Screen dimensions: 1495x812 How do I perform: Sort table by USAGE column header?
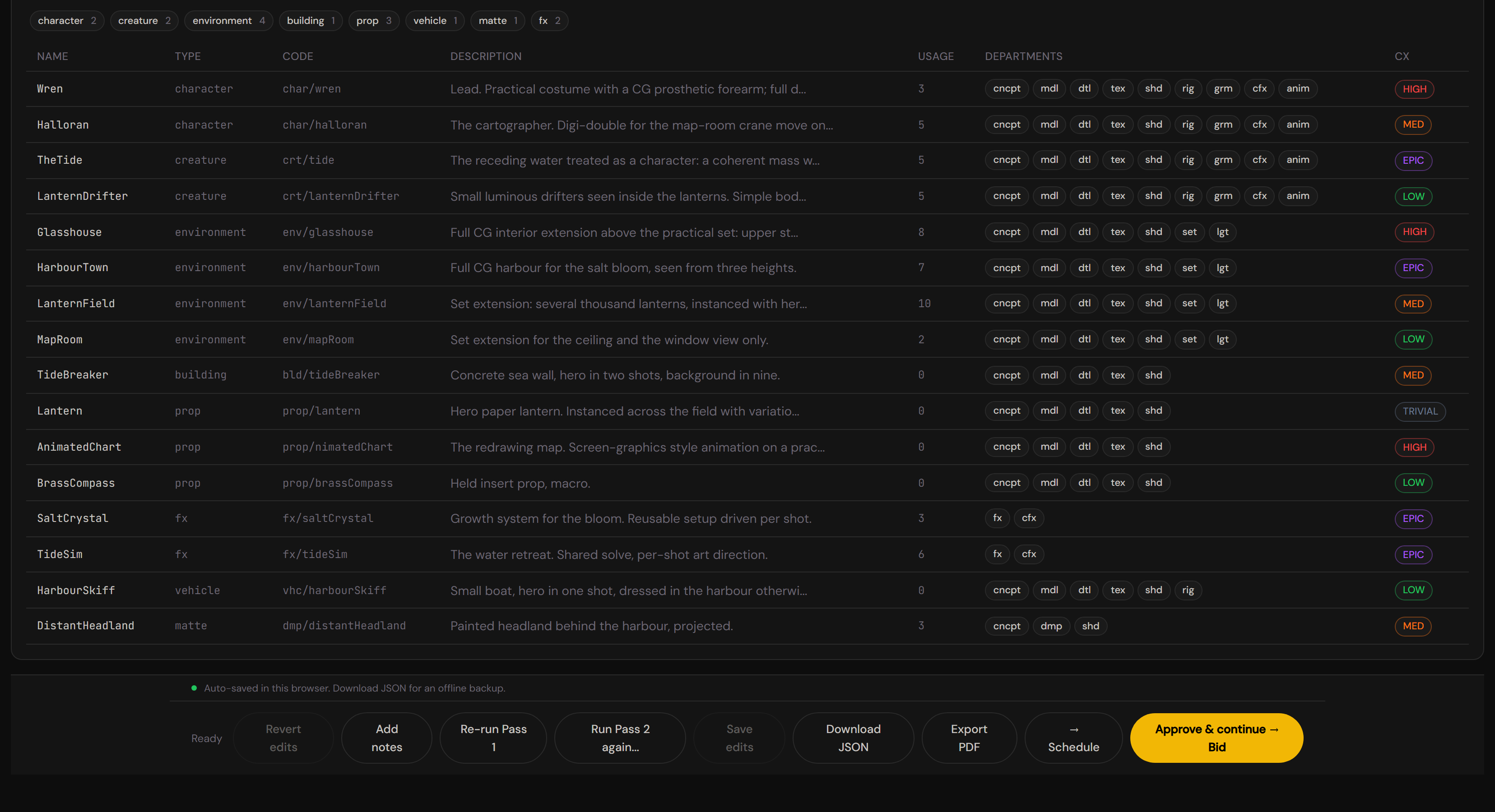click(x=936, y=56)
